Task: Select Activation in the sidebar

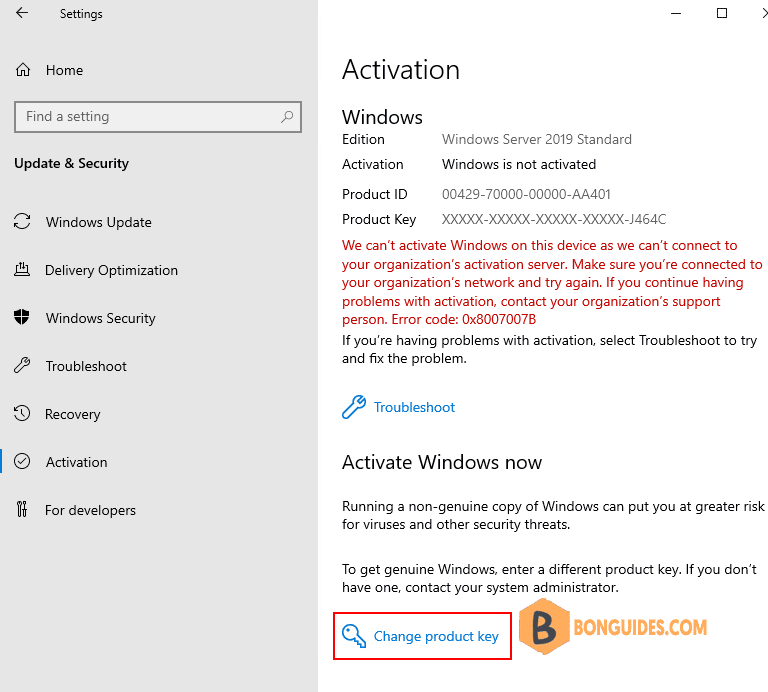Action: coord(76,462)
